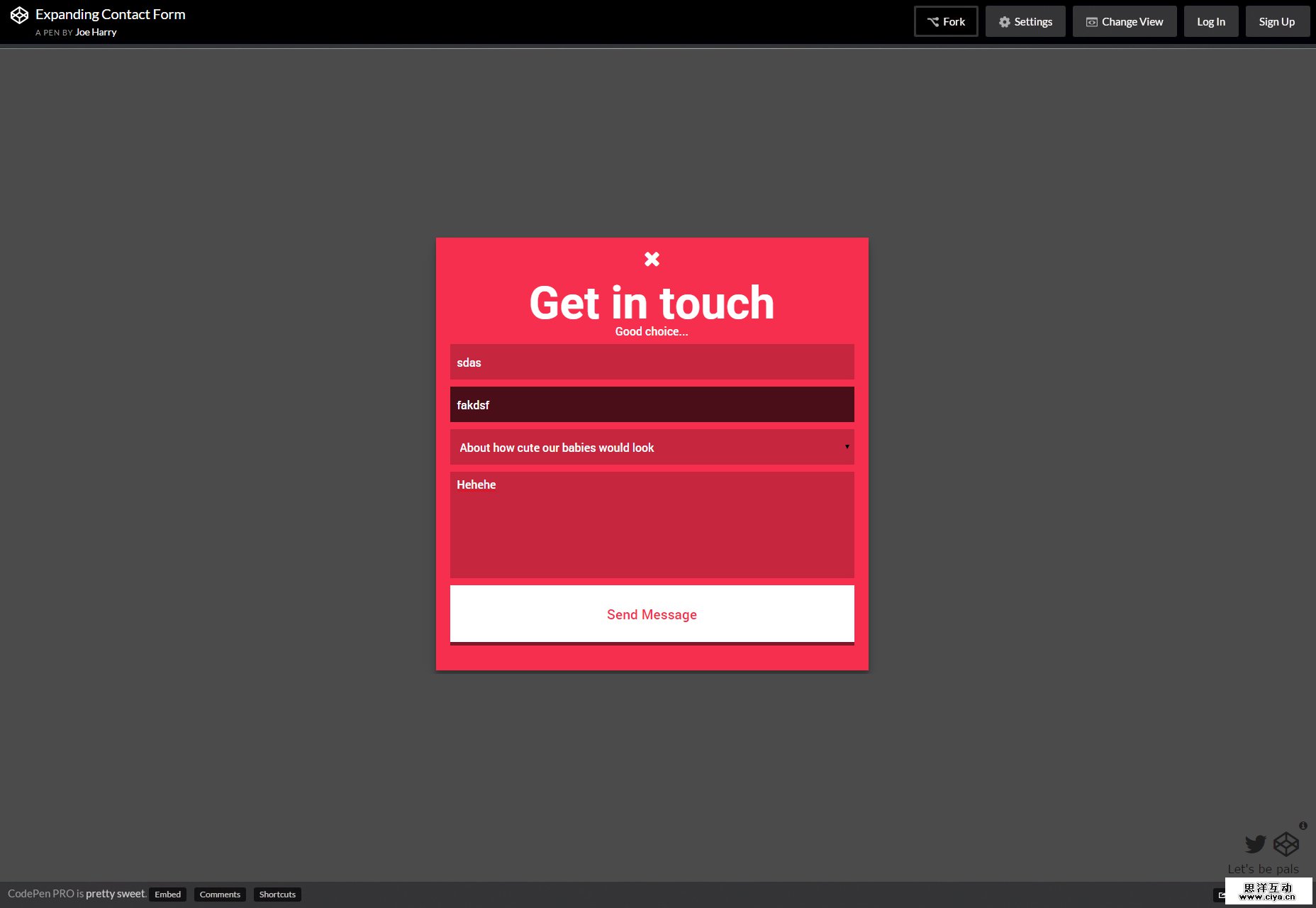Click the Embed option in the footer
The image size is (1316, 908).
point(167,895)
